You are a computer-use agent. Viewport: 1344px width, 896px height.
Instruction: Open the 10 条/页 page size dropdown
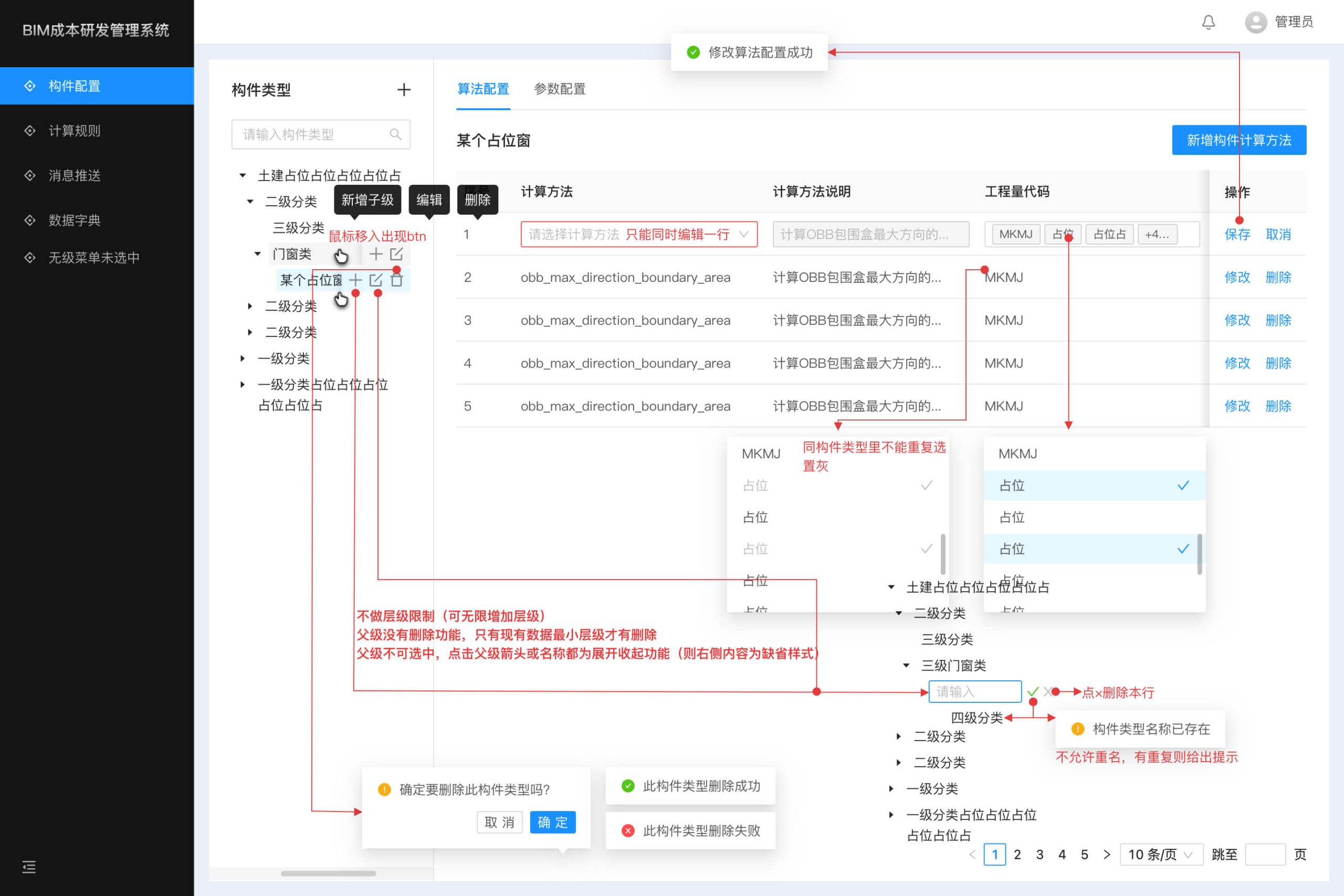tap(1161, 855)
